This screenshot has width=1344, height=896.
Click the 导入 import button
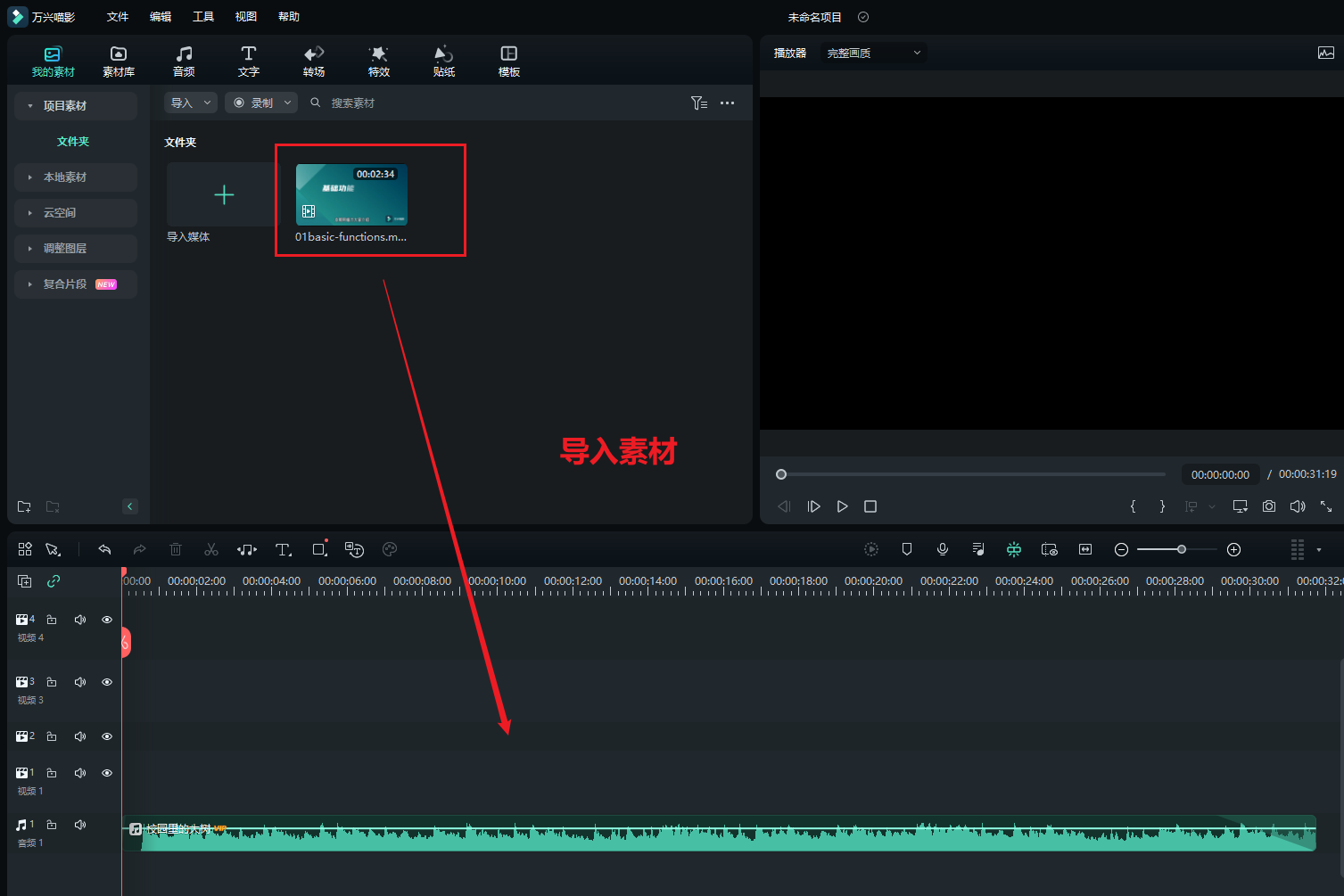182,103
